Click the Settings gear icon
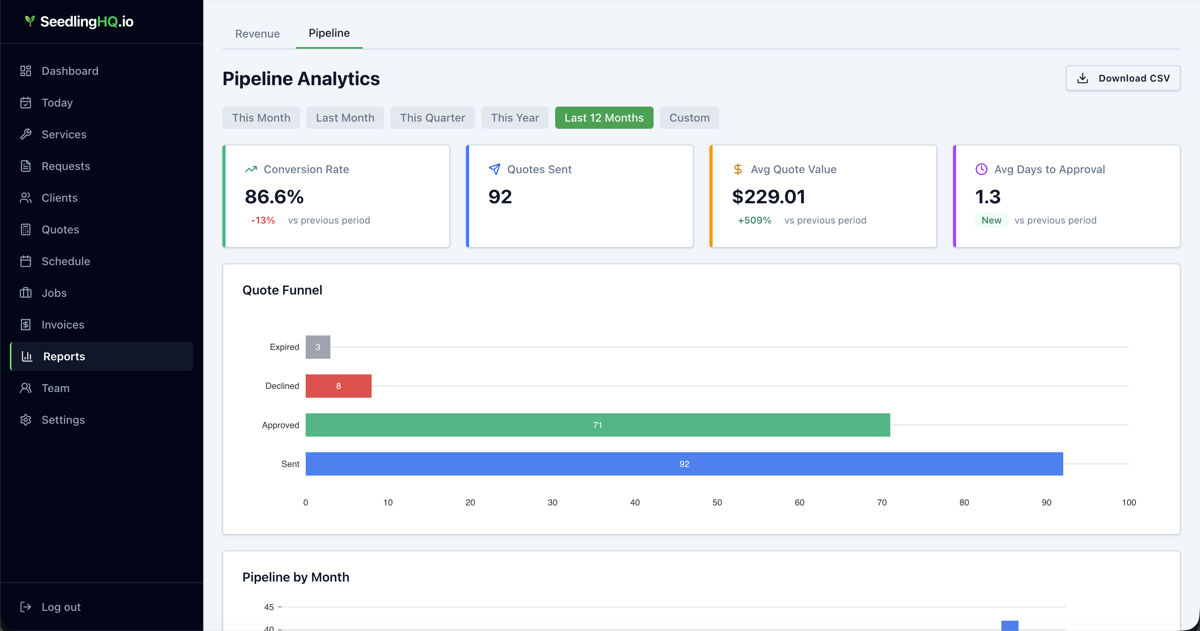 [25, 419]
